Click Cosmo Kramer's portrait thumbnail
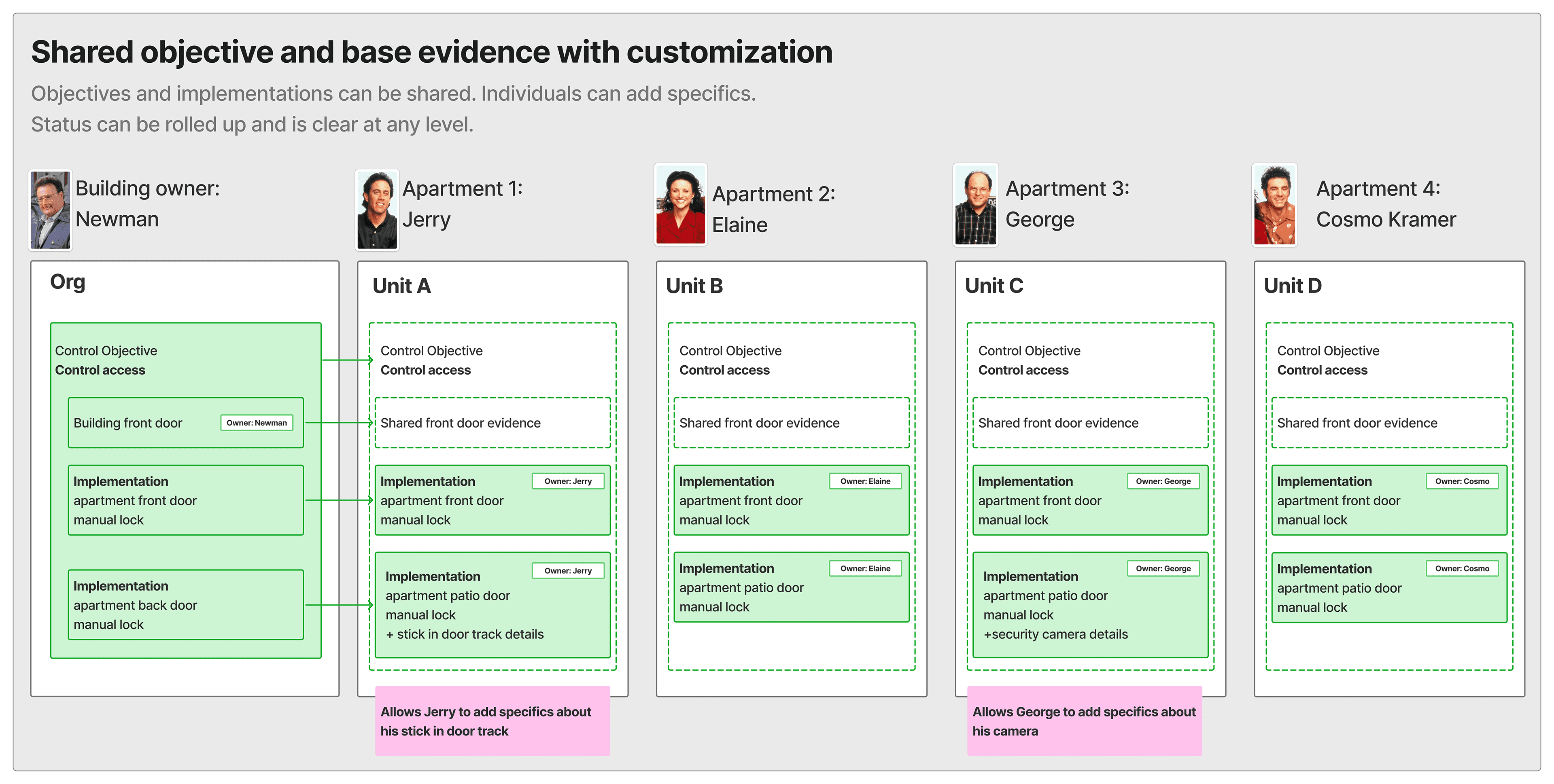 1274,205
